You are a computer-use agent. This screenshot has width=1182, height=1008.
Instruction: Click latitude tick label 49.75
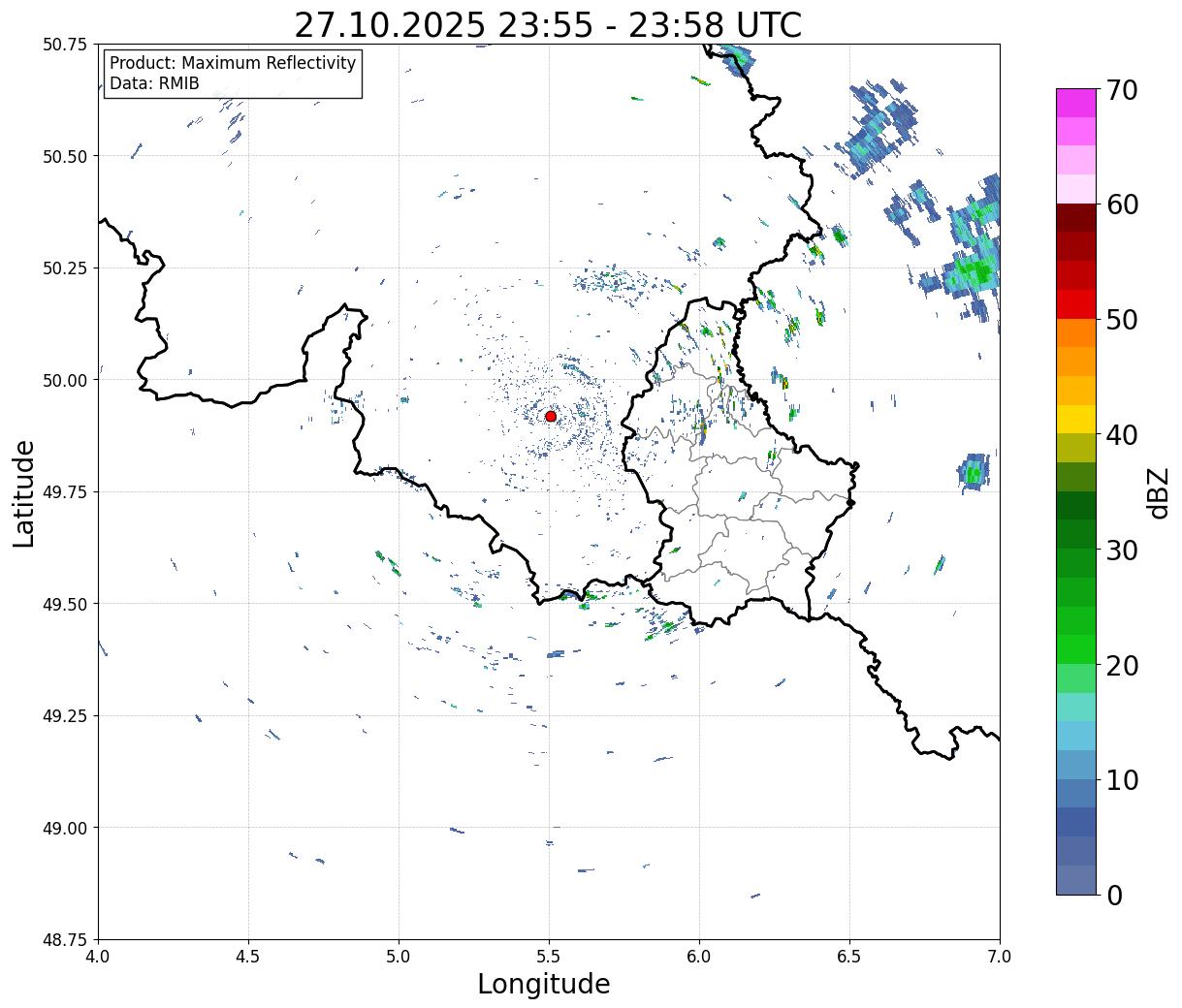click(65, 492)
